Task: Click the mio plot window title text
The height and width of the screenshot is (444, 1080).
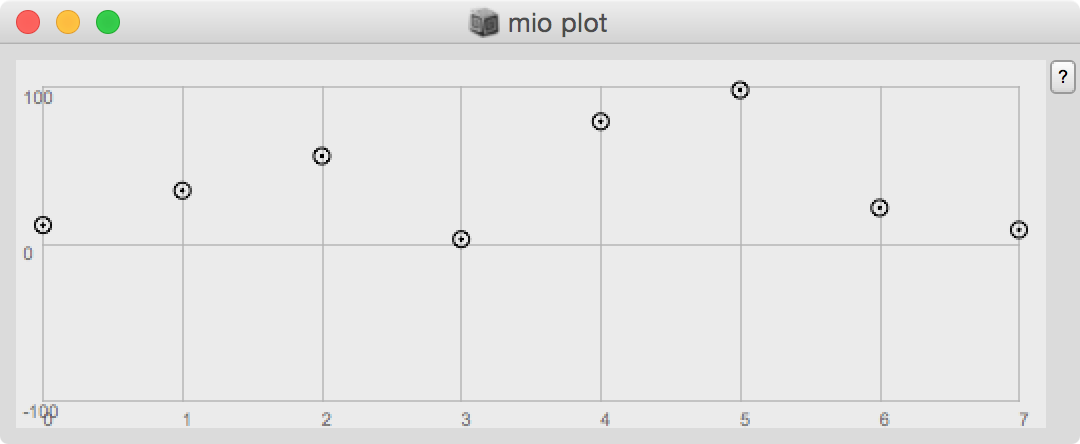Action: tap(558, 24)
